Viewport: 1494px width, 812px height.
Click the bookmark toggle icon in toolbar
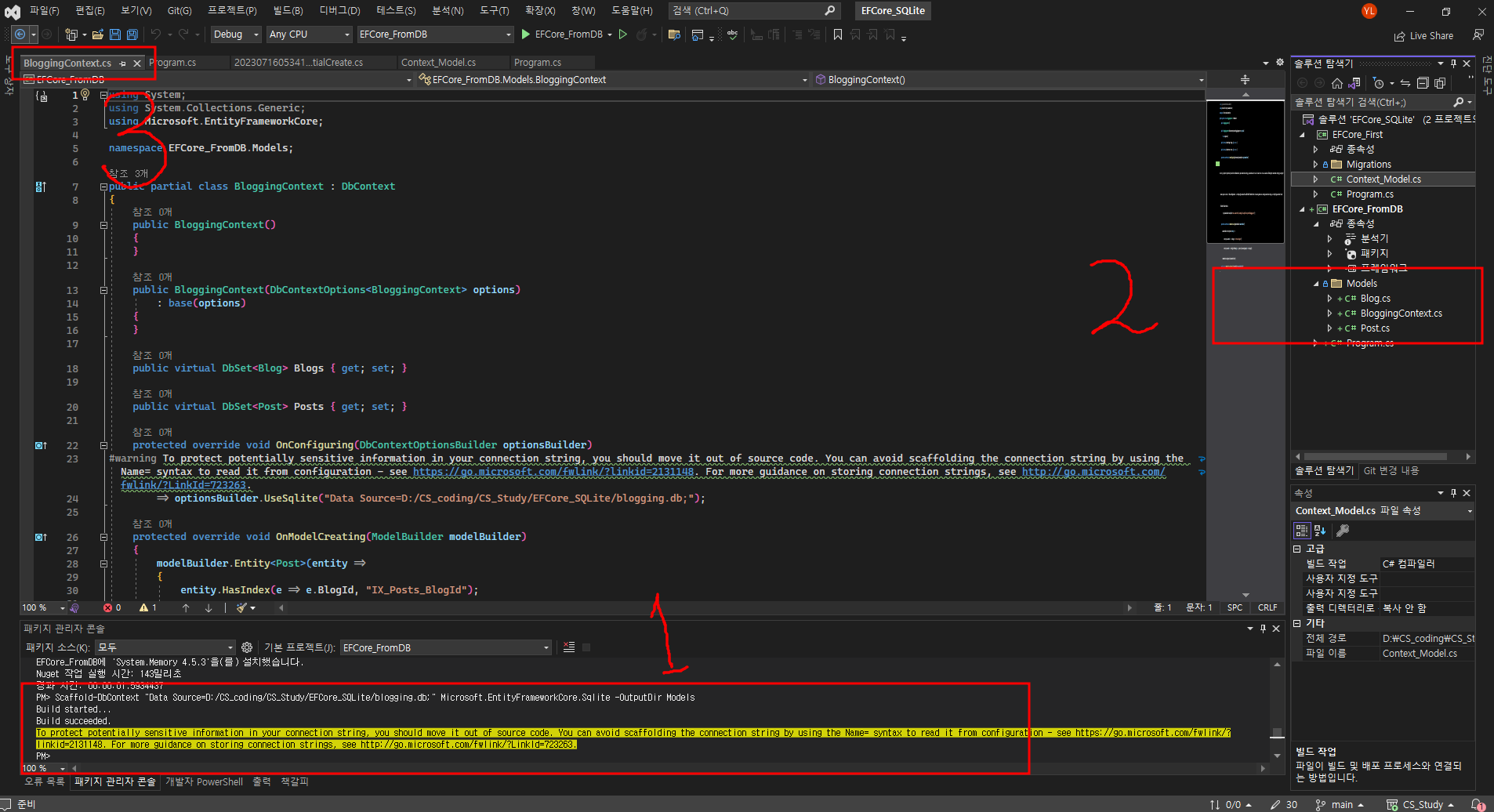coord(838,34)
